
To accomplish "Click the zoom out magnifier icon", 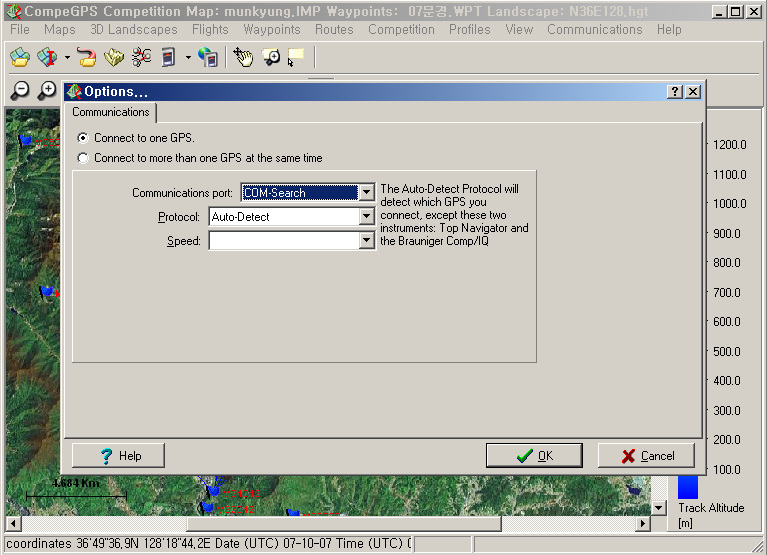I will (21, 90).
